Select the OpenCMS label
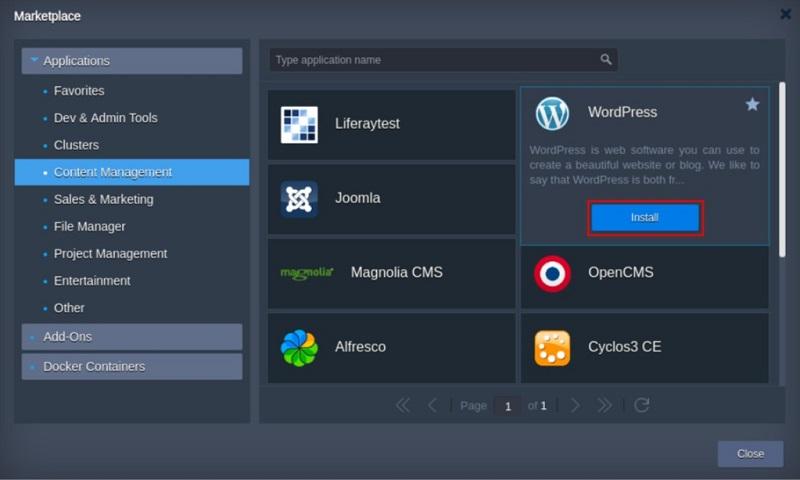Viewport: 800px width, 480px height. coord(620,272)
